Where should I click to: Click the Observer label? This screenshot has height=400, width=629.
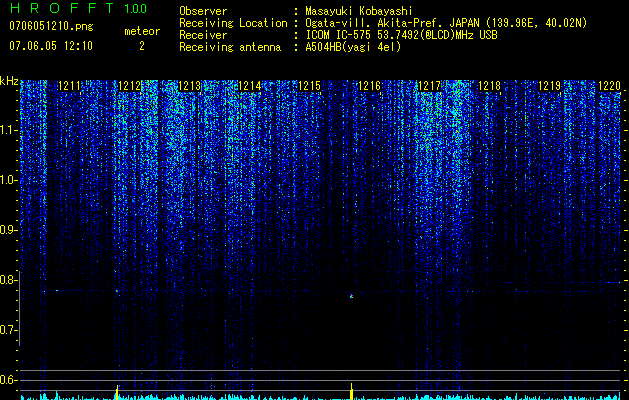tap(203, 11)
